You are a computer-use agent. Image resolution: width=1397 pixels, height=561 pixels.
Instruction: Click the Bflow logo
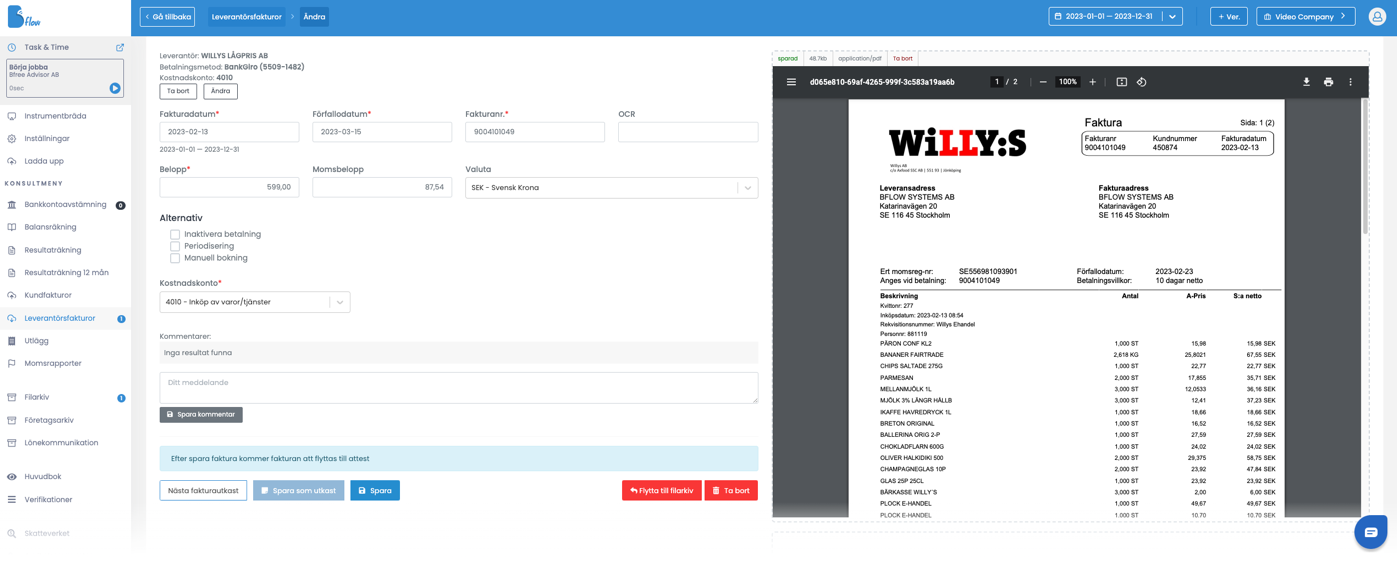click(x=24, y=17)
